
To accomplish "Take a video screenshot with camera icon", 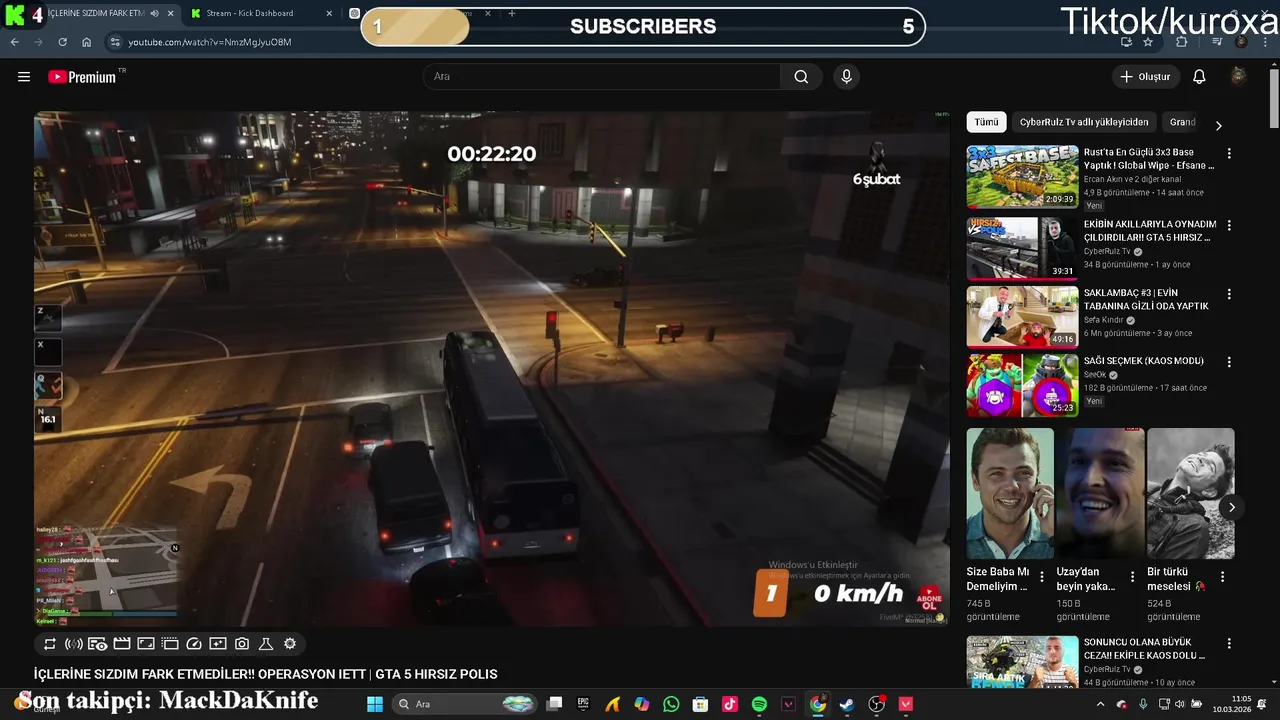I will coord(242,644).
